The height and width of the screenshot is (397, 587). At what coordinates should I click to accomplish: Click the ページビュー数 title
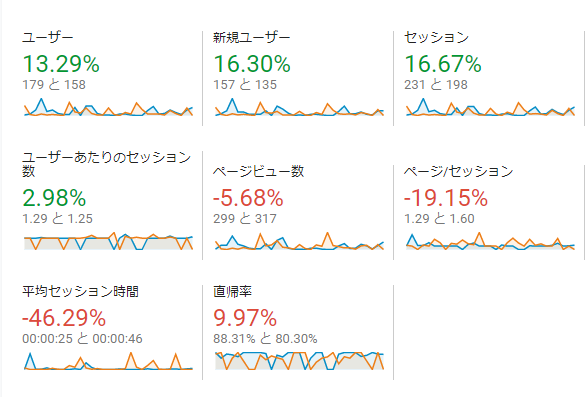click(258, 172)
